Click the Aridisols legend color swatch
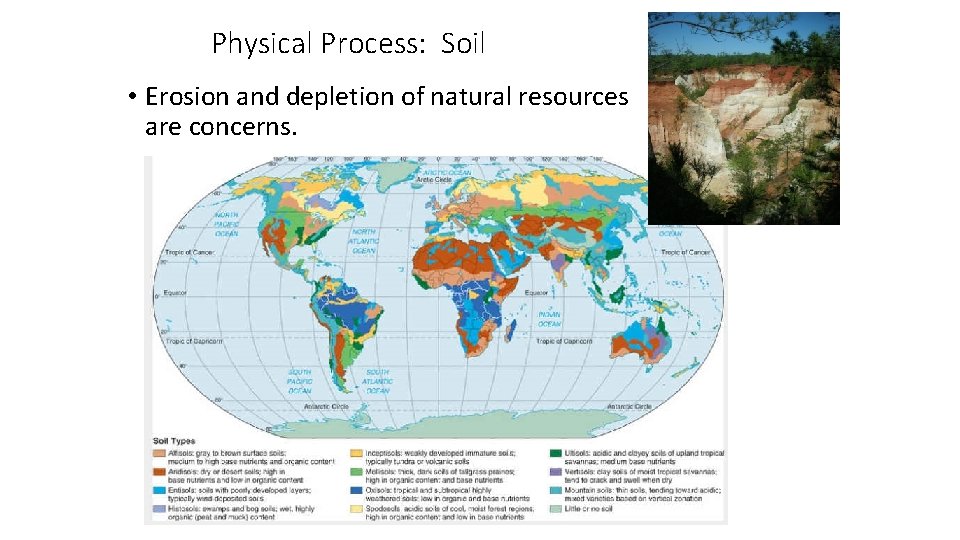The height and width of the screenshot is (540, 960). 159,472
